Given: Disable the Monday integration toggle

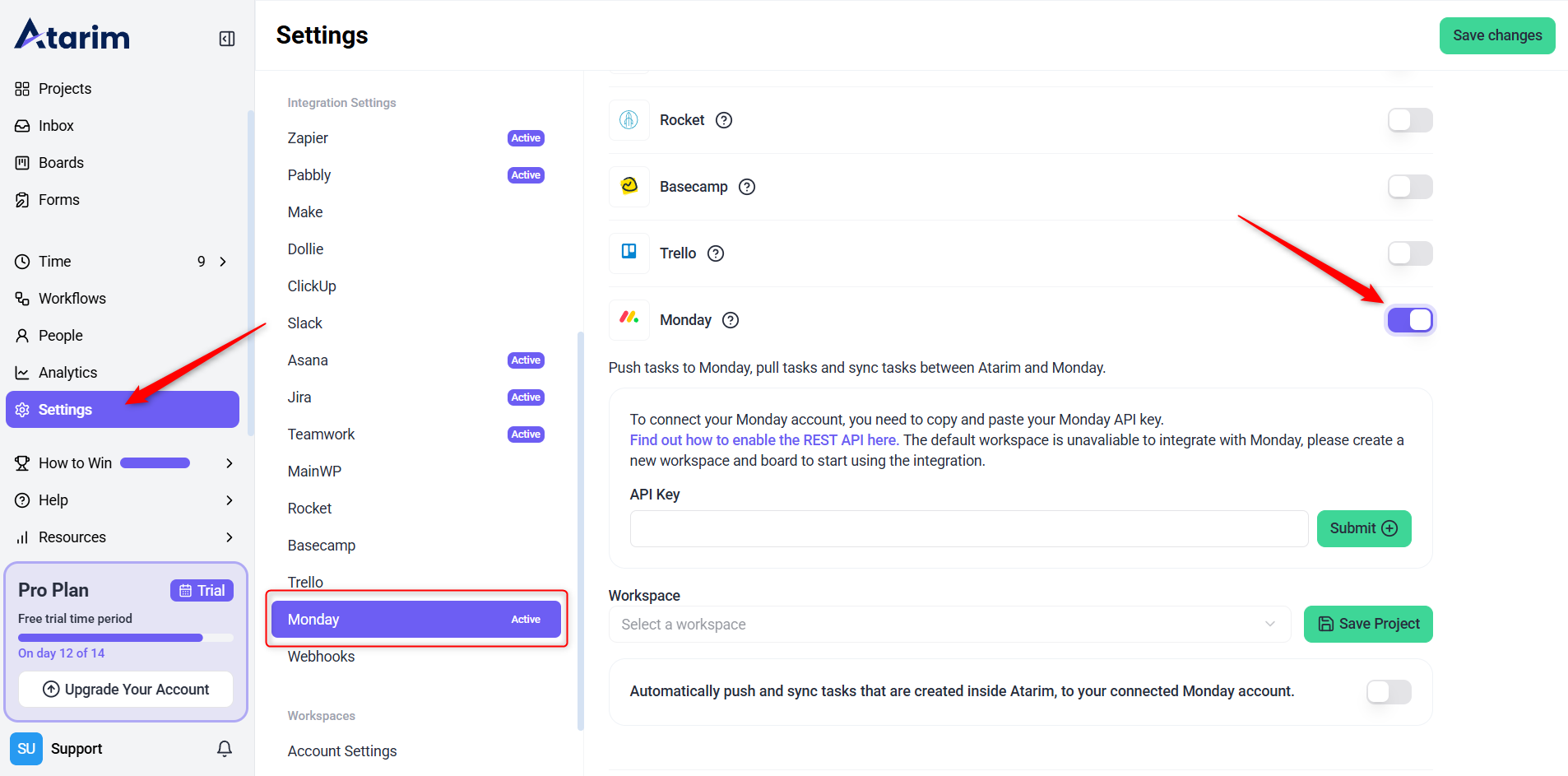Looking at the screenshot, I should 1410,320.
